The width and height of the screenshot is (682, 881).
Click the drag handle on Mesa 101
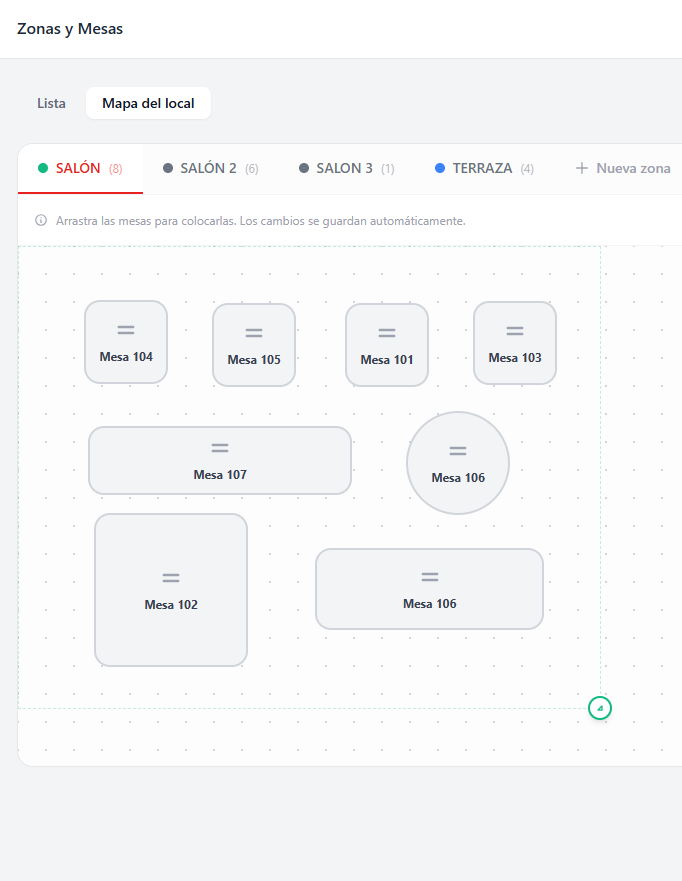pos(387,333)
